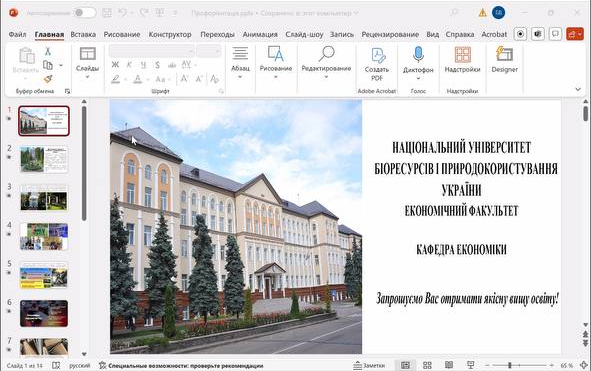Open the Буфер обмена dialog launcher
This screenshot has height=371, width=591.
point(67,91)
